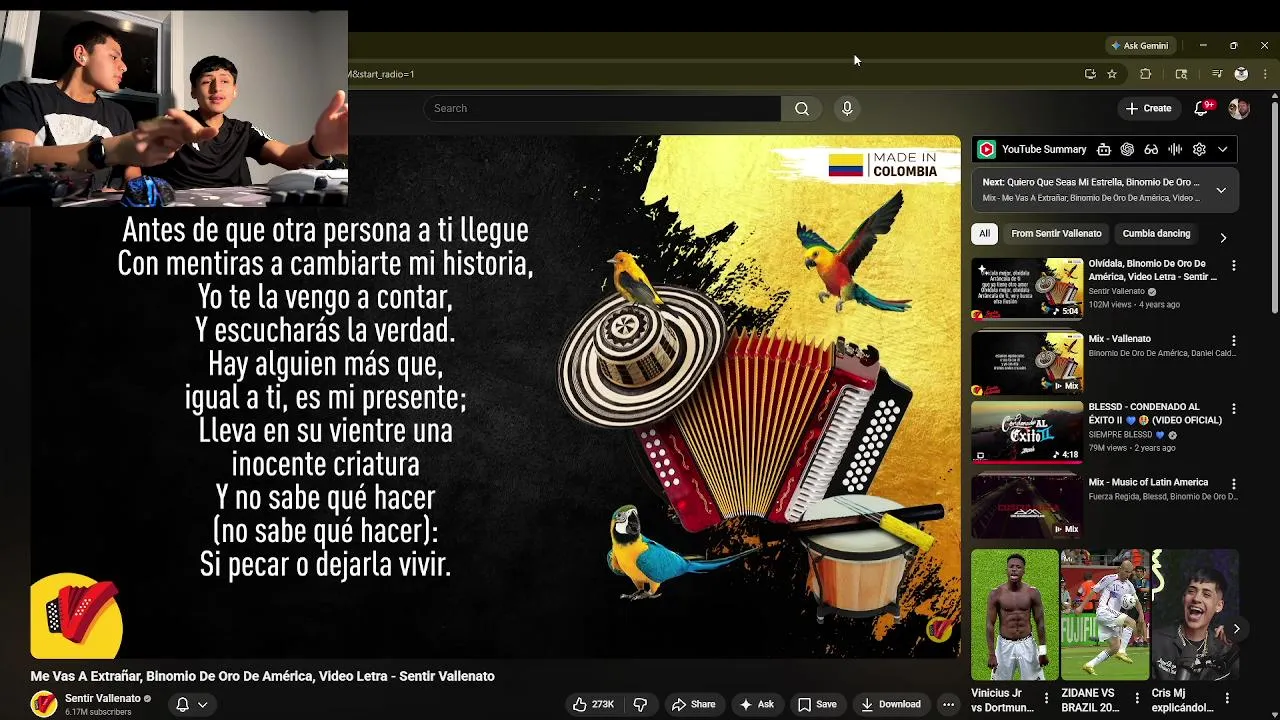Open more actions three-dot button under video
Screen dimensions: 1280x720
(x=948, y=704)
